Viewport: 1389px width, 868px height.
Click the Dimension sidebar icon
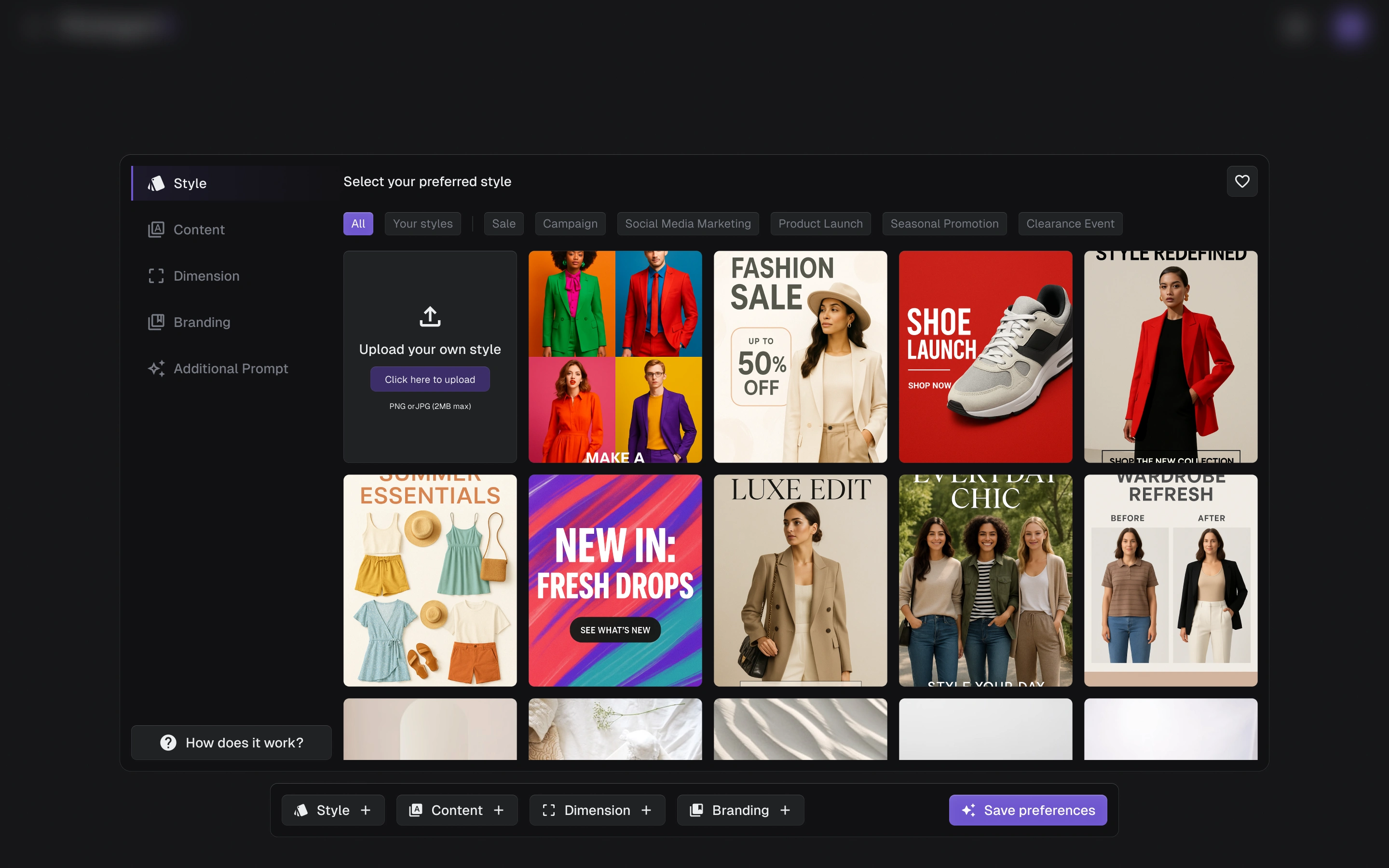156,276
